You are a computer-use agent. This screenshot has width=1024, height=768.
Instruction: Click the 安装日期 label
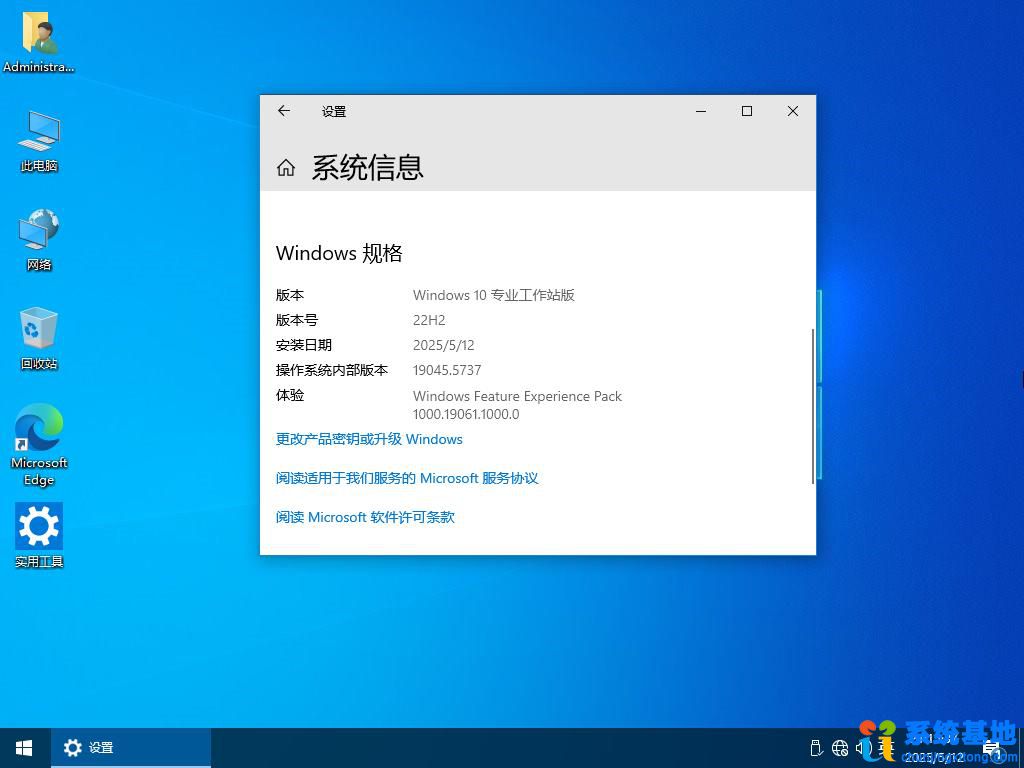(304, 345)
